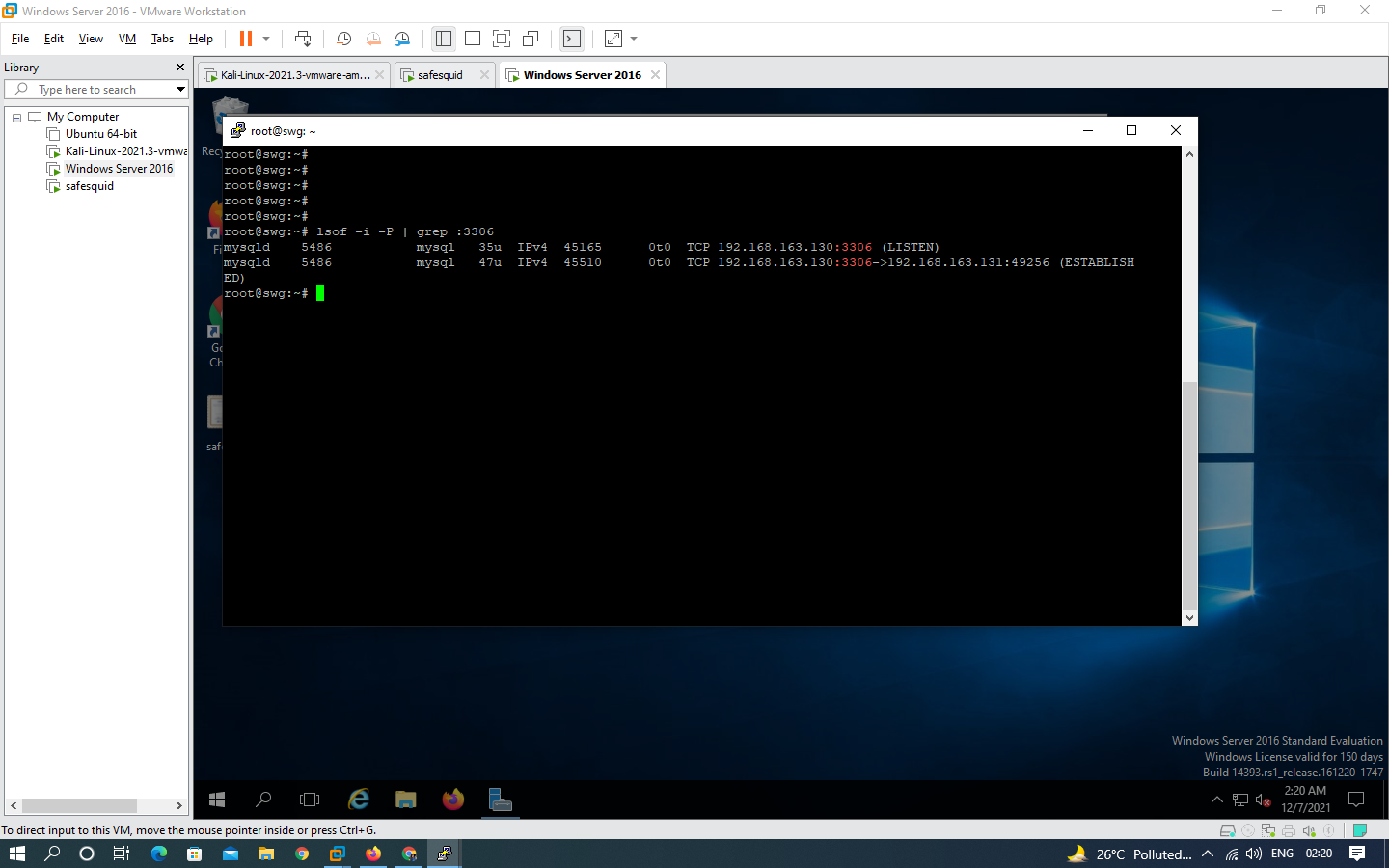Open the guest Action Center icon
1389x868 pixels.
pos(1356,800)
